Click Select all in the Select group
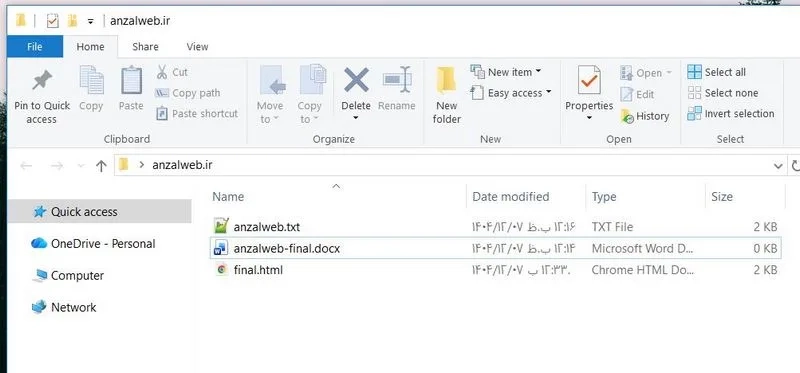Screen dimensions: 800x373 [716, 72]
